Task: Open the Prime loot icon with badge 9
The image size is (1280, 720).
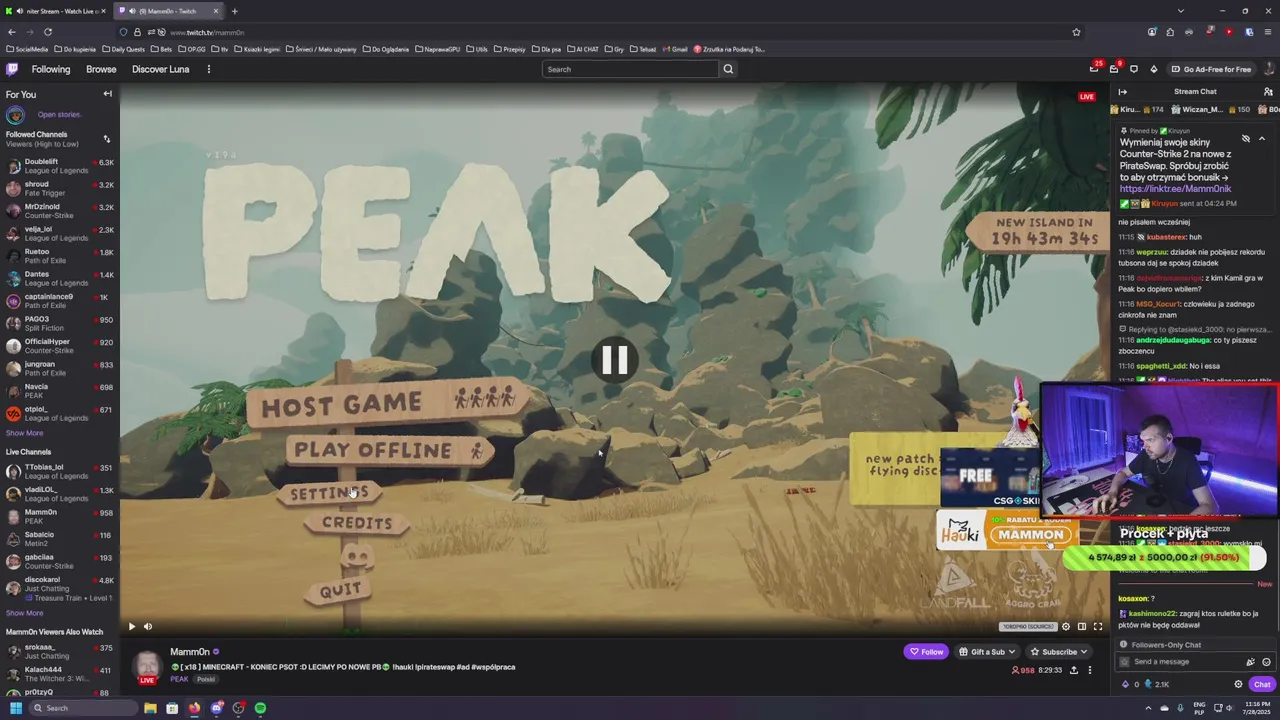Action: coord(1114,69)
